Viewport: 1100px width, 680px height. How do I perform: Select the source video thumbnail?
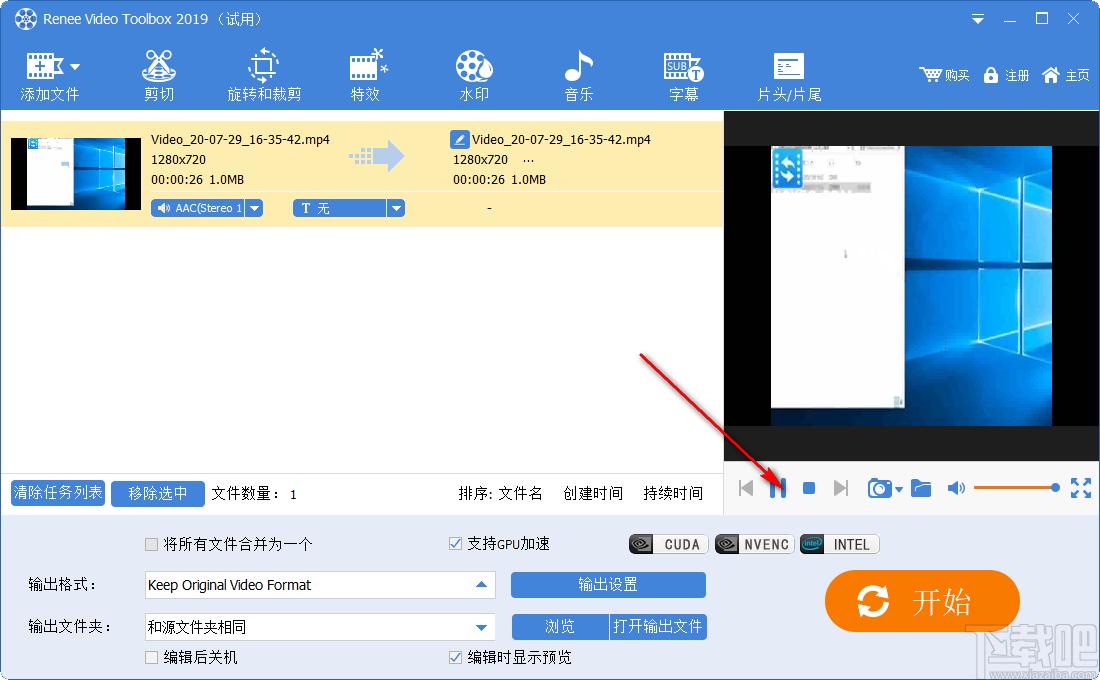(x=76, y=173)
